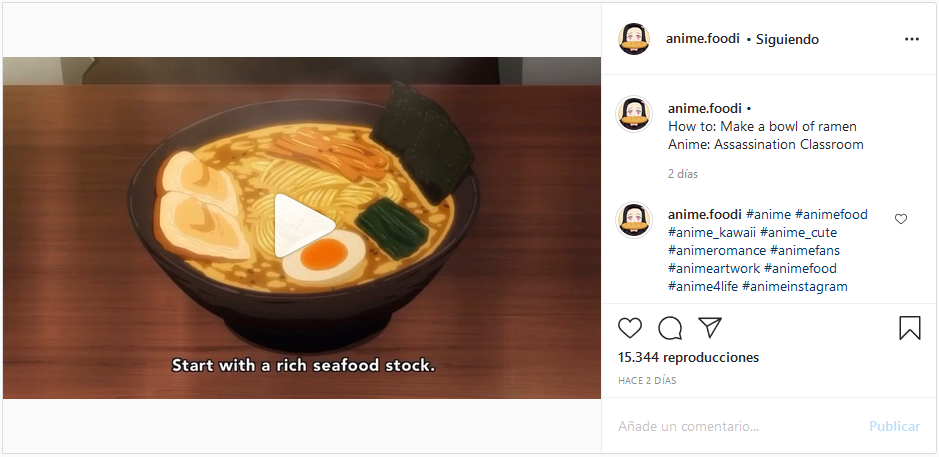
Task: Toggle the Siguiendo following status
Action: 787,39
